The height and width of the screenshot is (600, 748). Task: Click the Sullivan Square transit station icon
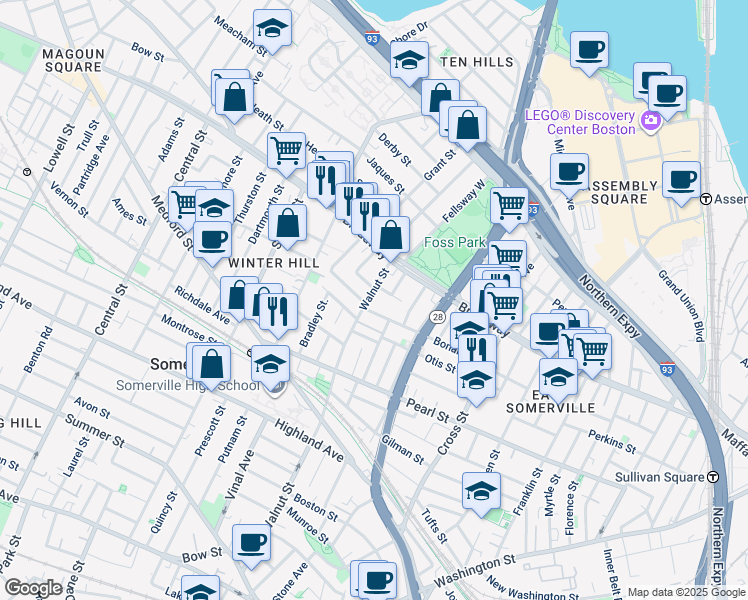713,477
